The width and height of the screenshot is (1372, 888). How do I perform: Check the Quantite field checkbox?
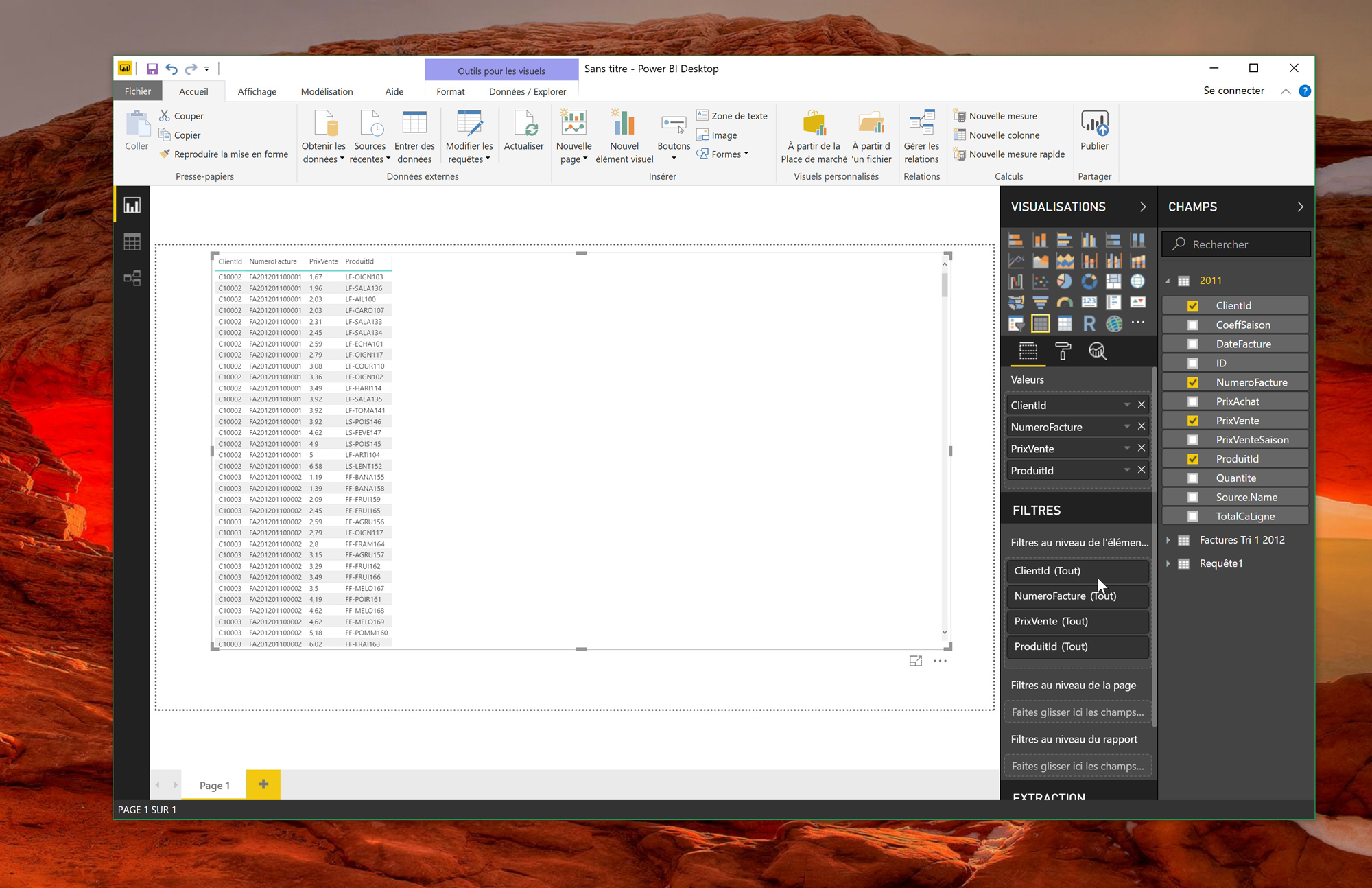click(x=1192, y=478)
